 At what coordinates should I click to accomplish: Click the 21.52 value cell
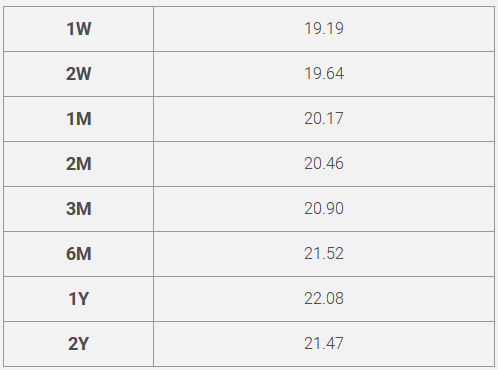click(x=324, y=254)
